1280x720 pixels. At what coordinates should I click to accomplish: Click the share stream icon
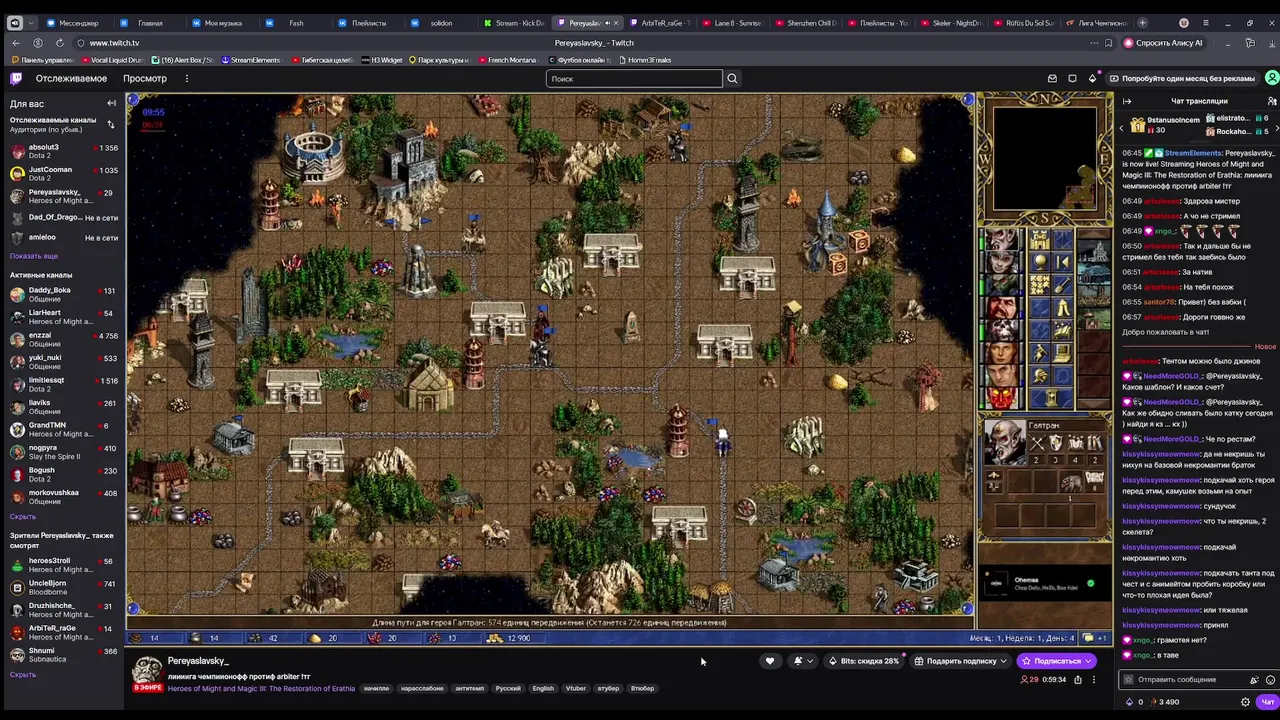(1078, 680)
